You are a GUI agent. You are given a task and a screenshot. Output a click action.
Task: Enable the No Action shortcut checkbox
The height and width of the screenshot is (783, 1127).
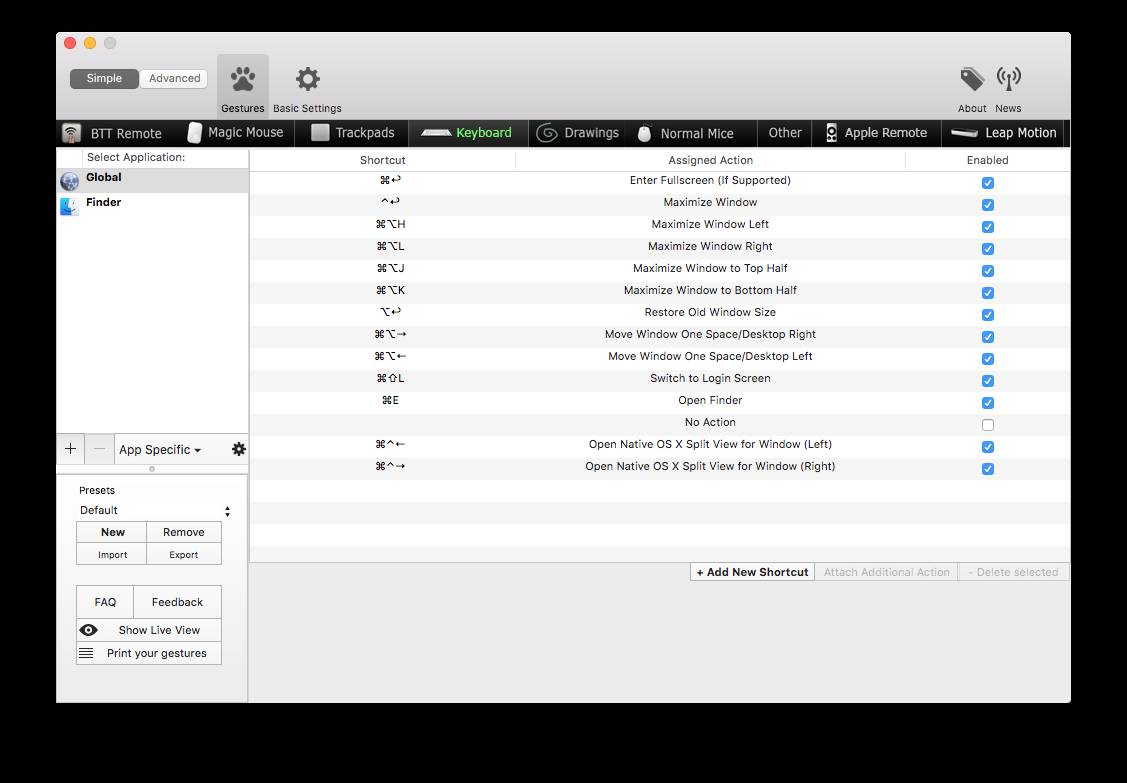988,425
